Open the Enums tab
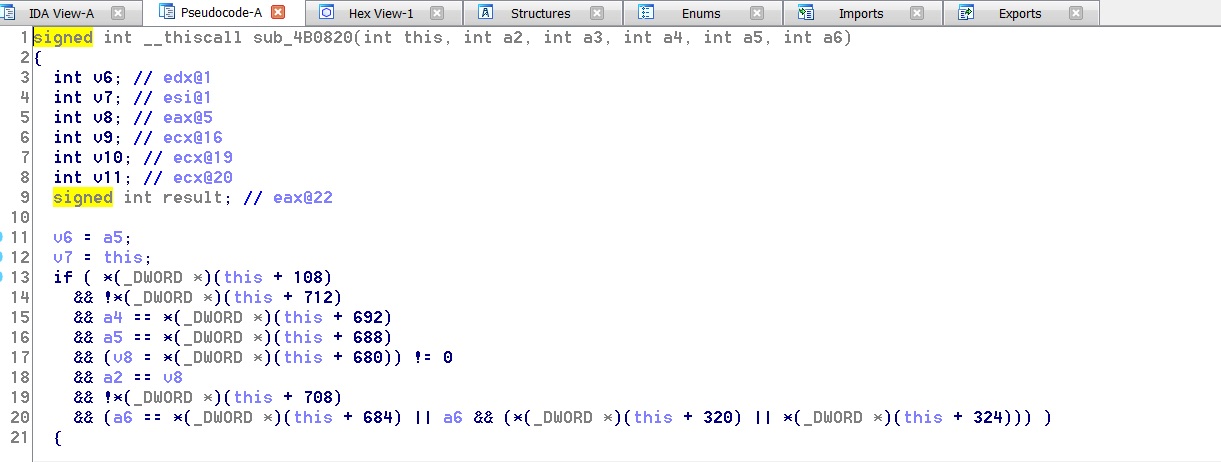This screenshot has height=462, width=1221. [701, 13]
